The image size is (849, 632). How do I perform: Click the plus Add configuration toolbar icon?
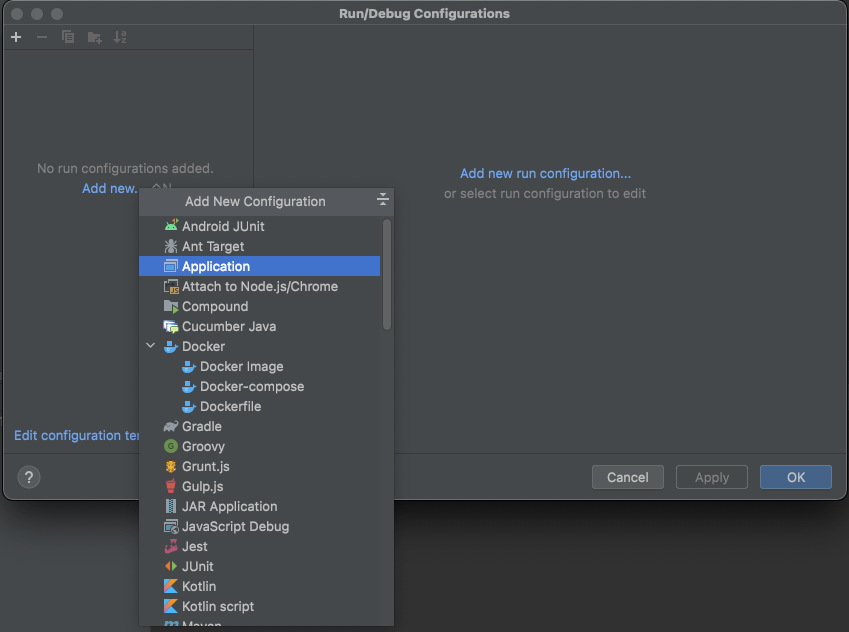click(x=16, y=37)
